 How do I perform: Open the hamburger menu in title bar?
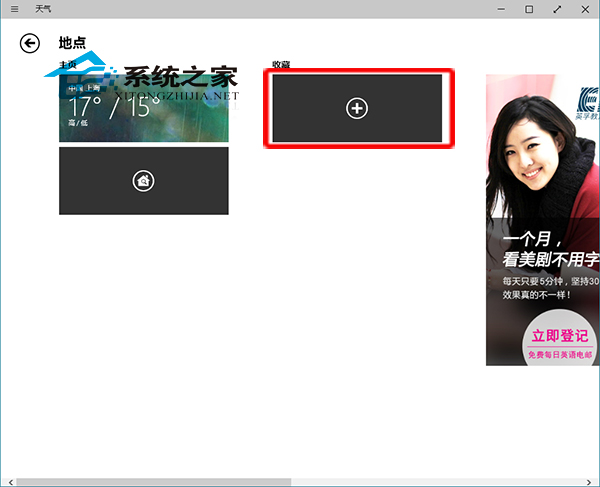point(15,9)
